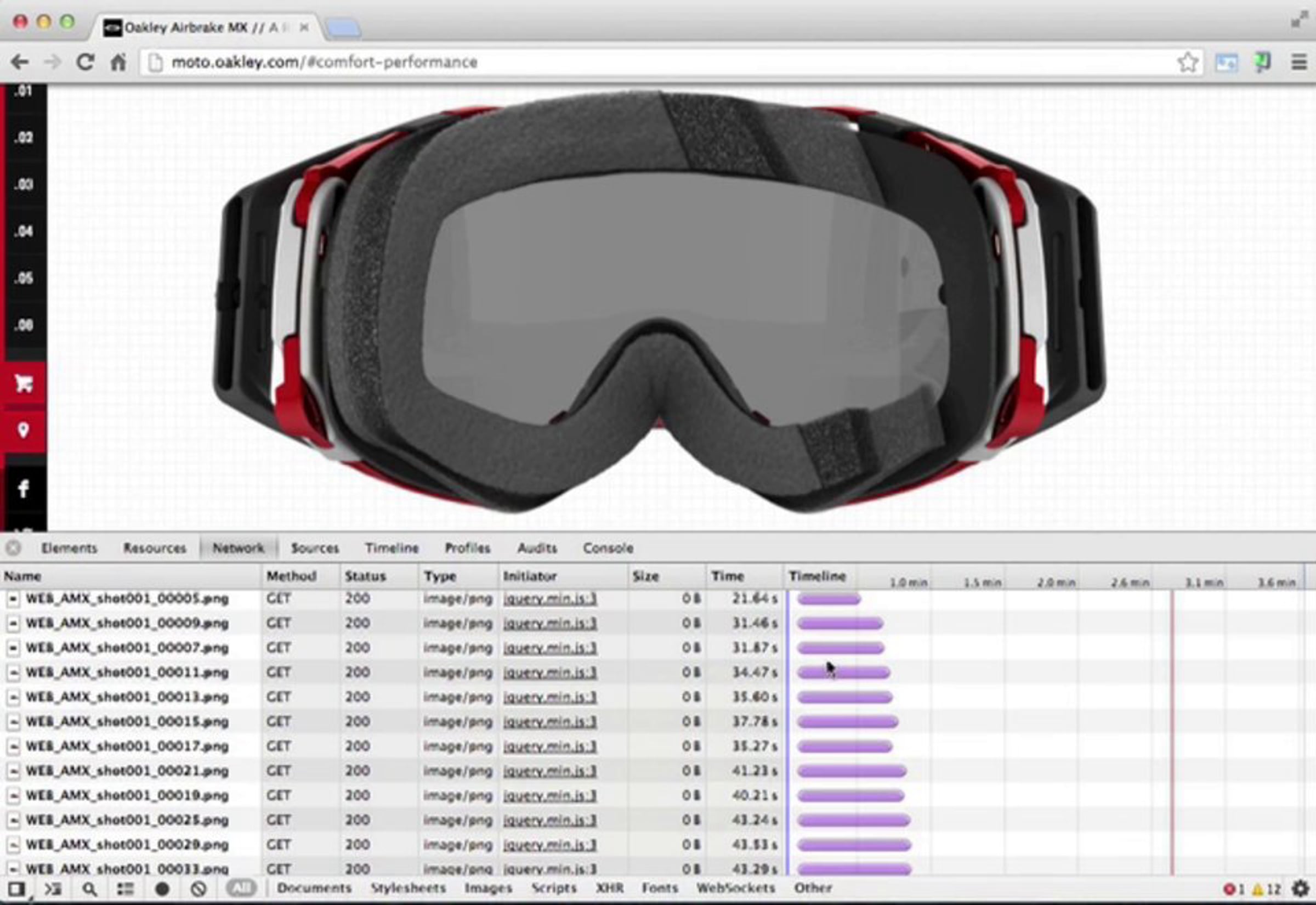Toggle the network record button

(x=162, y=889)
